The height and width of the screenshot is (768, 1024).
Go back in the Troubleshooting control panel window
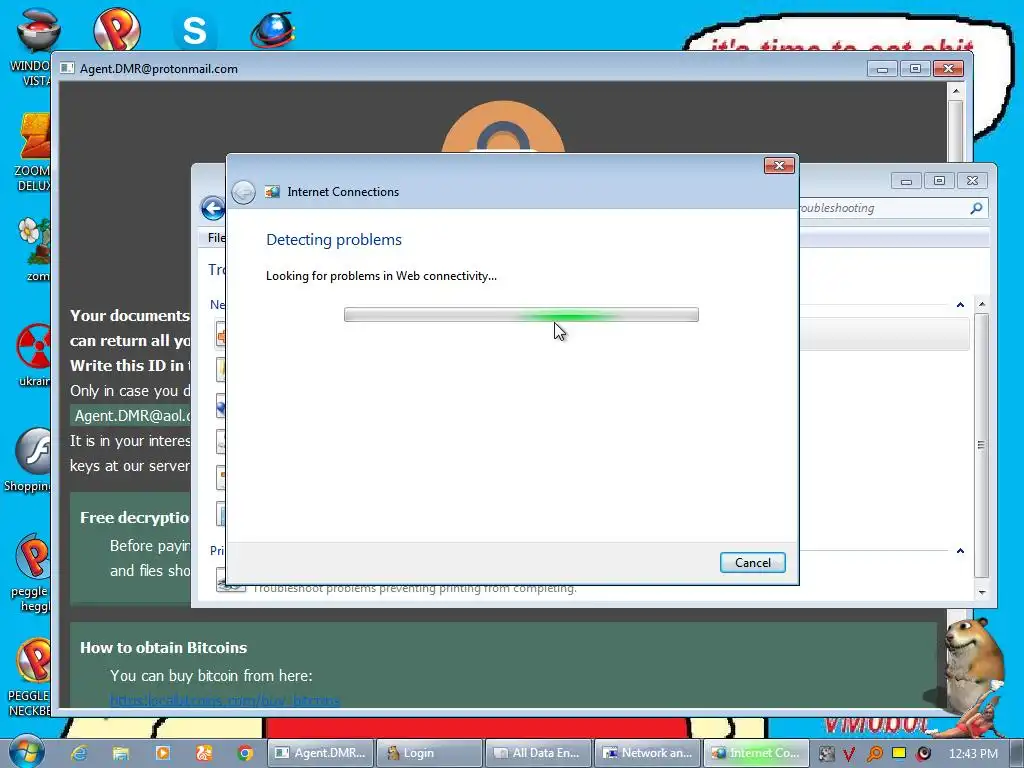[x=212, y=208]
